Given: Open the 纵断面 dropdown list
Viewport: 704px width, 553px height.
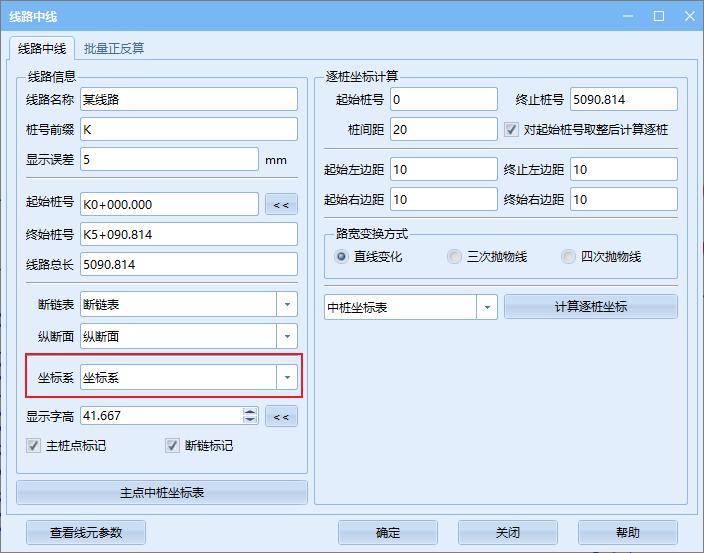Looking at the screenshot, I should (x=287, y=337).
